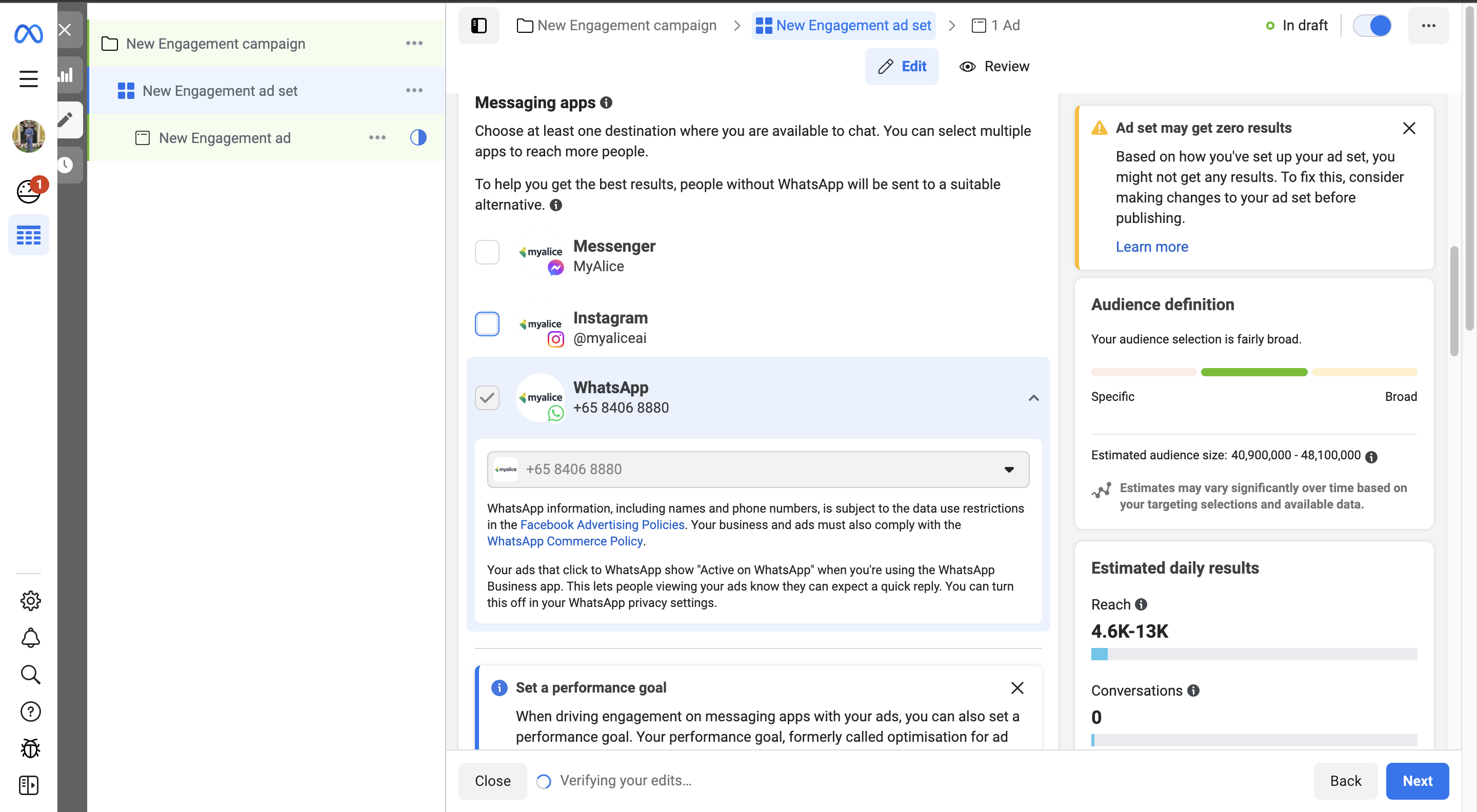Click the search magnifier icon
Screen dimensions: 1477x812
(30, 675)
